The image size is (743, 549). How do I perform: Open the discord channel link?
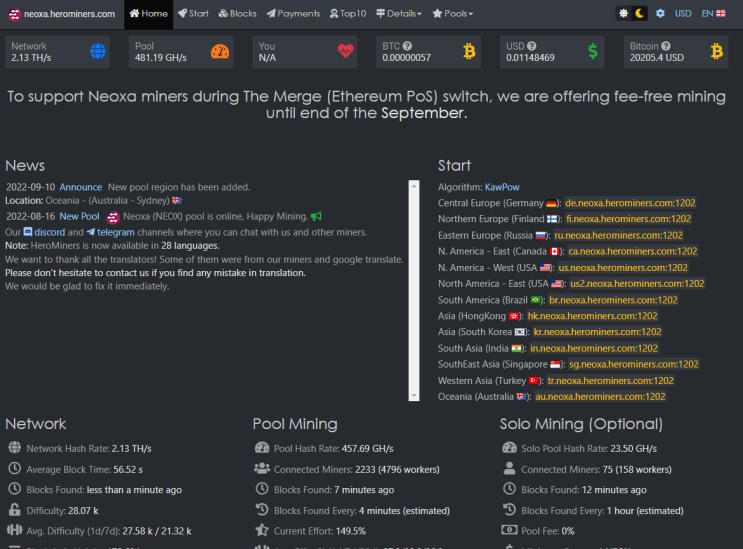pos(44,232)
